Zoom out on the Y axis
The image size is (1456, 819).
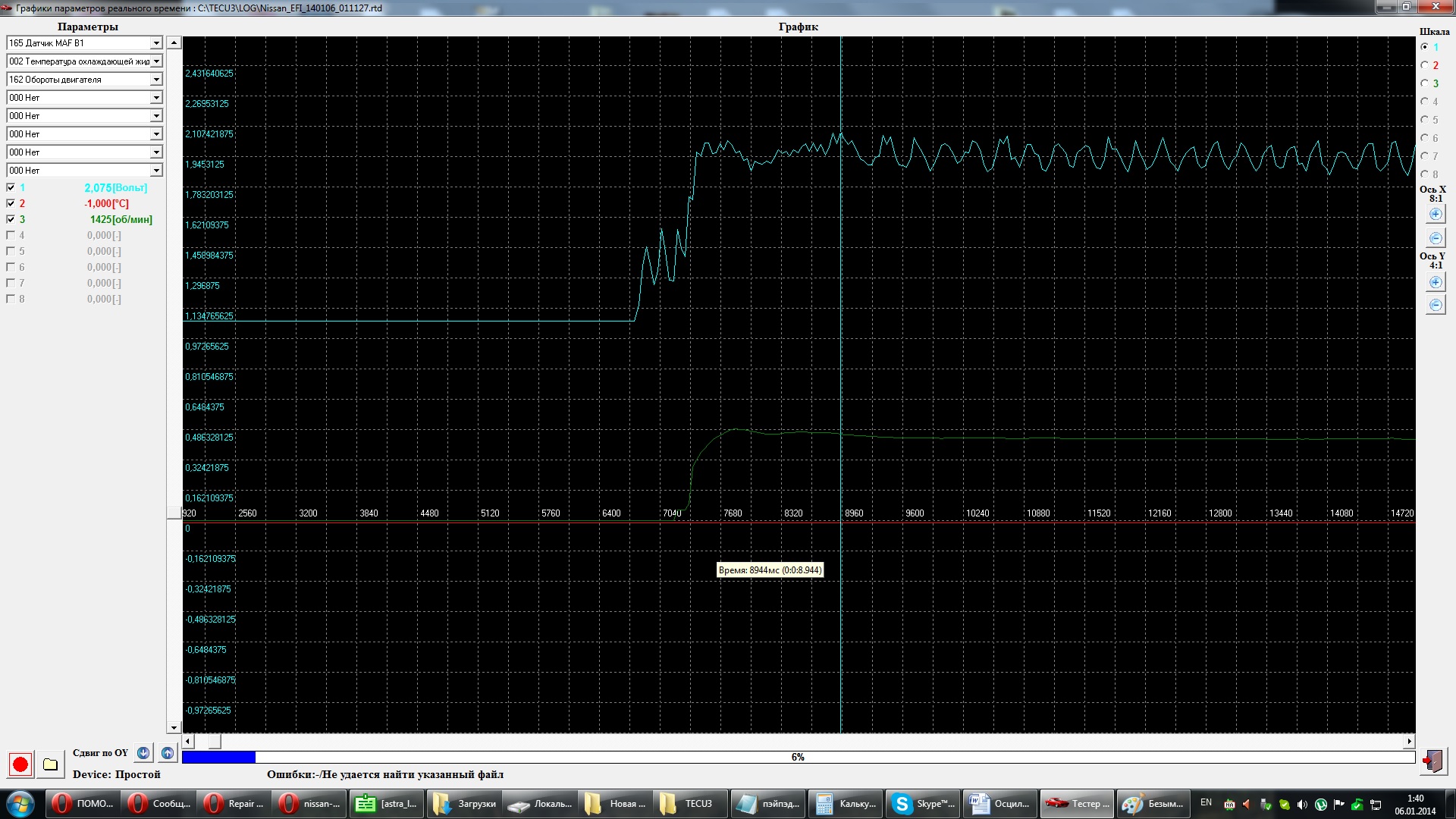coord(1436,305)
